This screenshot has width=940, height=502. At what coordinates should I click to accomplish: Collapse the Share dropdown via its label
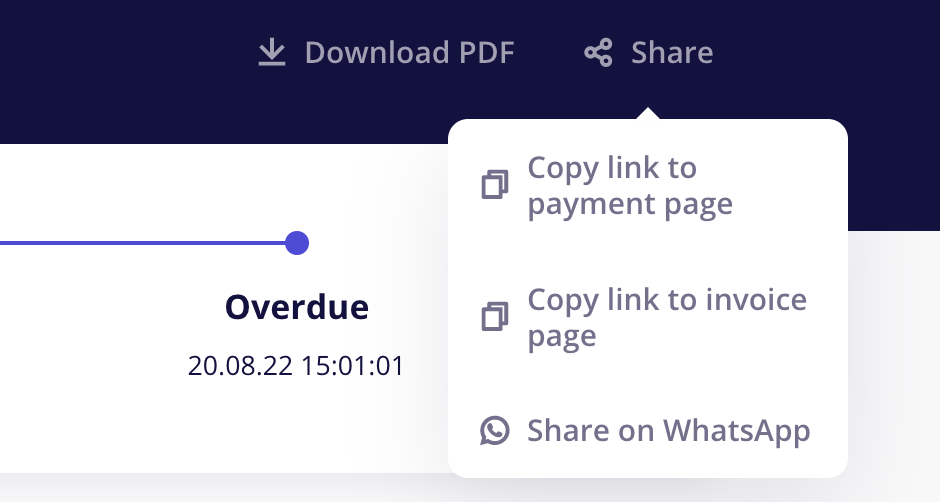672,53
